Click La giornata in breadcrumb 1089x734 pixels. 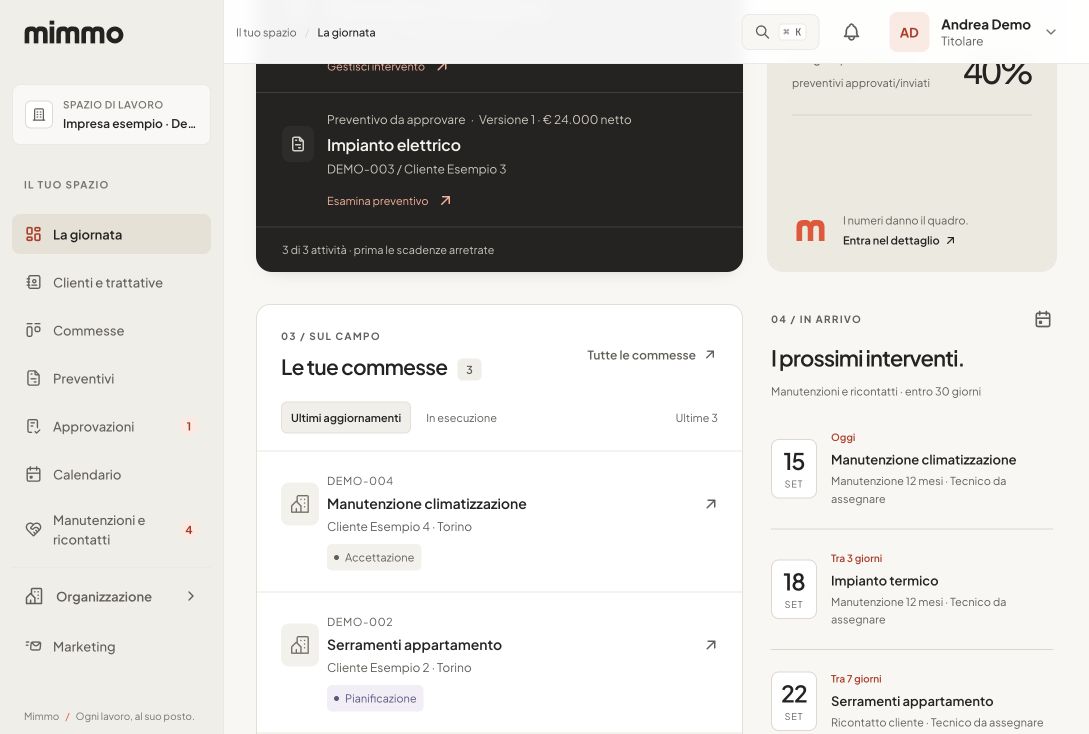click(346, 33)
